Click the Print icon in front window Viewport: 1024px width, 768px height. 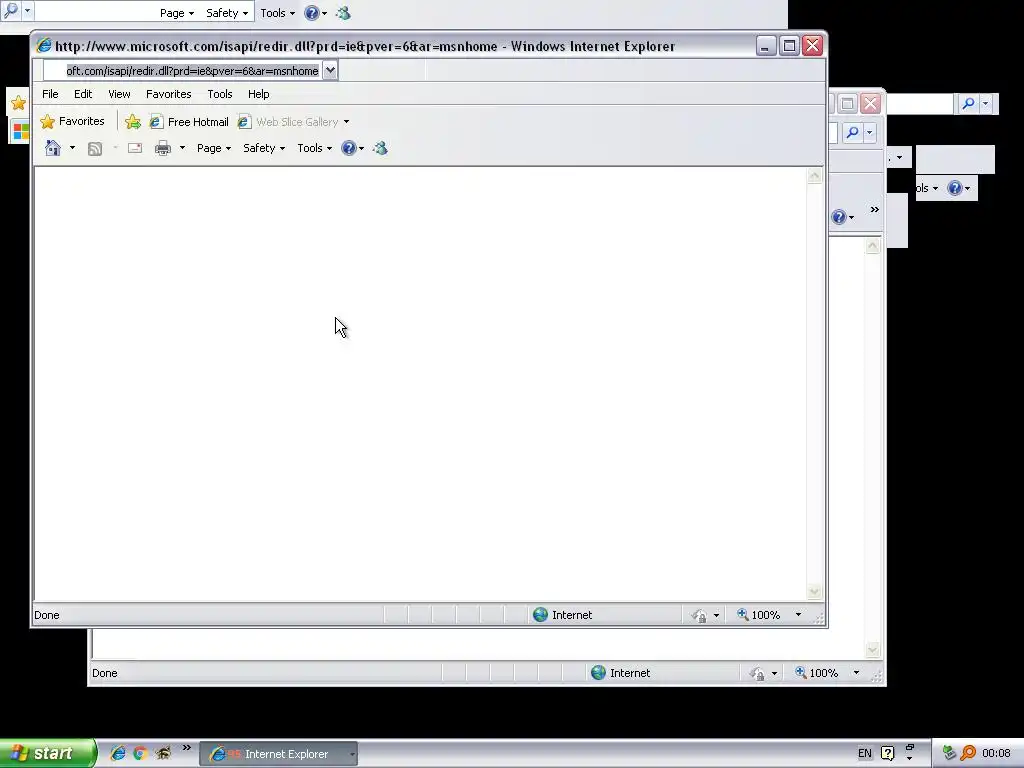coord(163,148)
